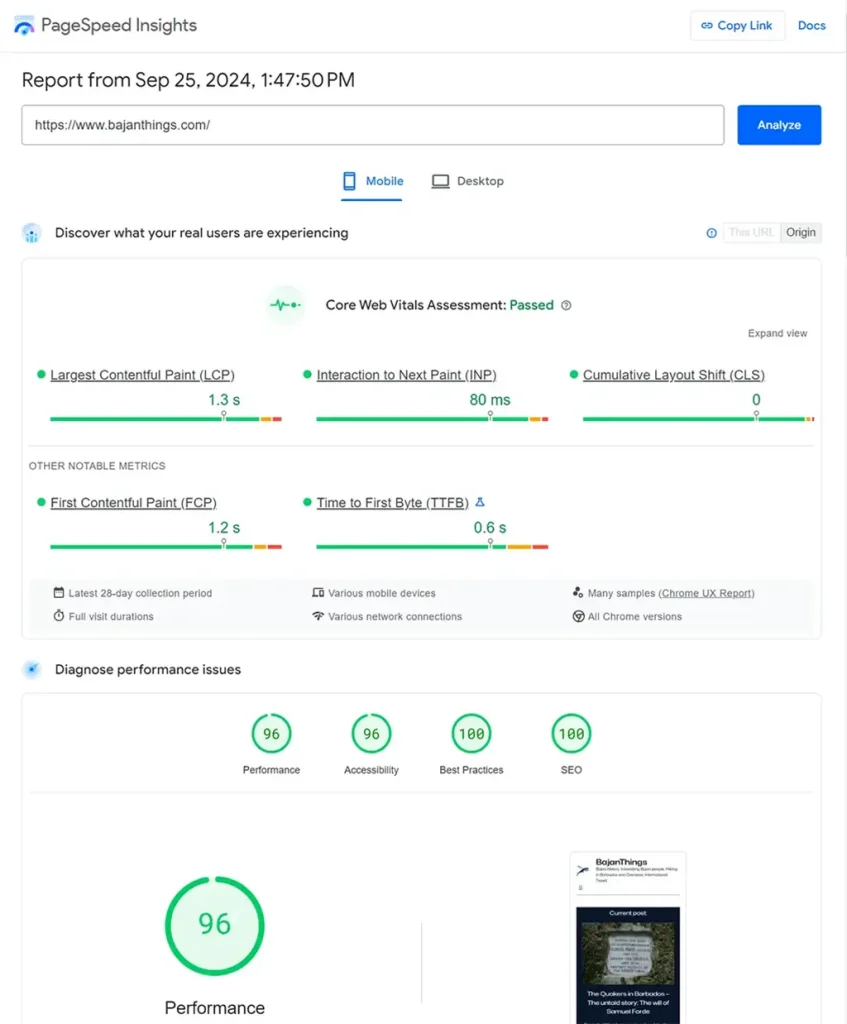Screen dimensions: 847x1024
Task: Click the LCP score distribution bar
Action: point(165,418)
